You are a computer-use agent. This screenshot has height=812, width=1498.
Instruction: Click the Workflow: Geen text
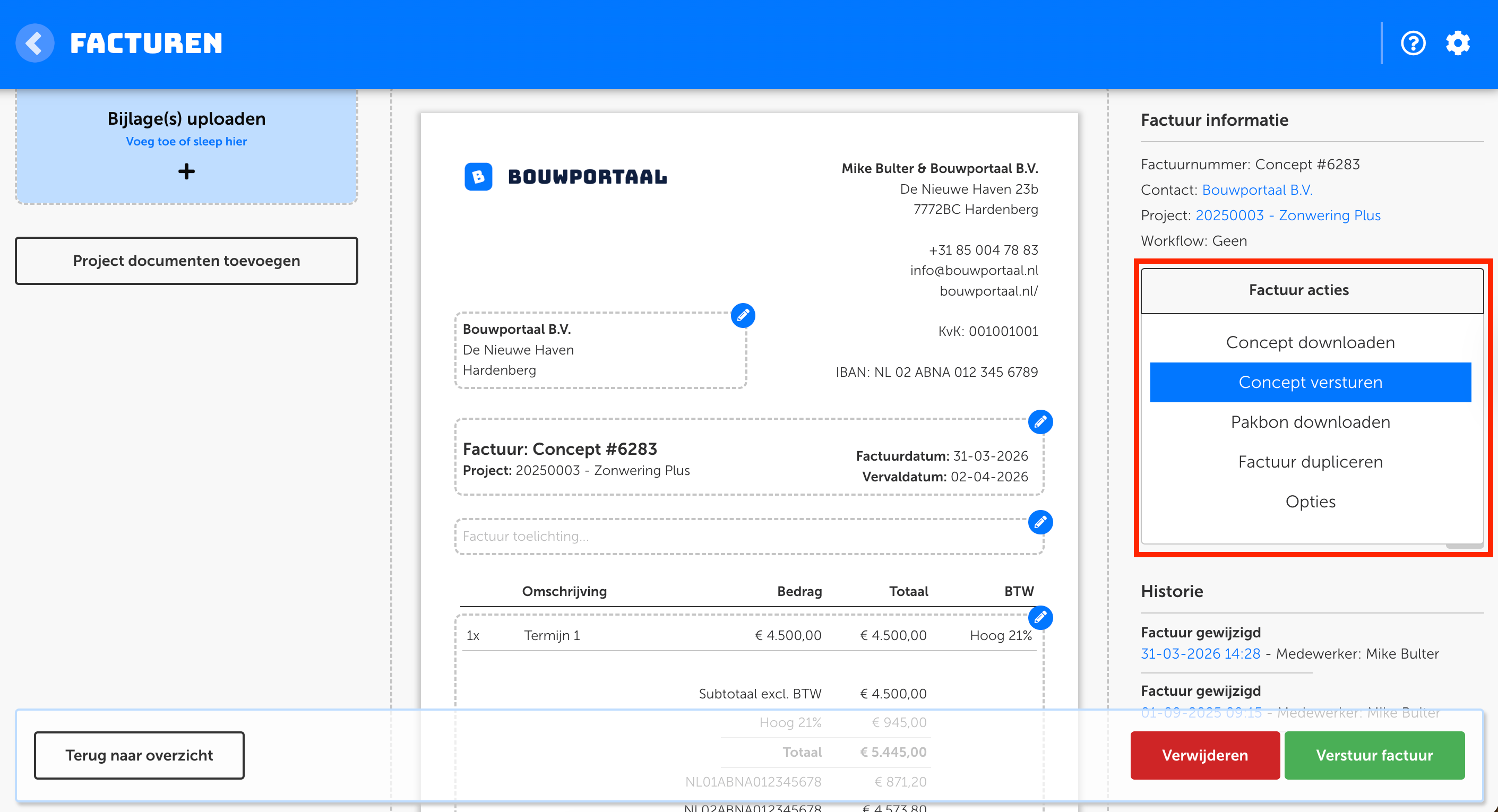point(1194,241)
